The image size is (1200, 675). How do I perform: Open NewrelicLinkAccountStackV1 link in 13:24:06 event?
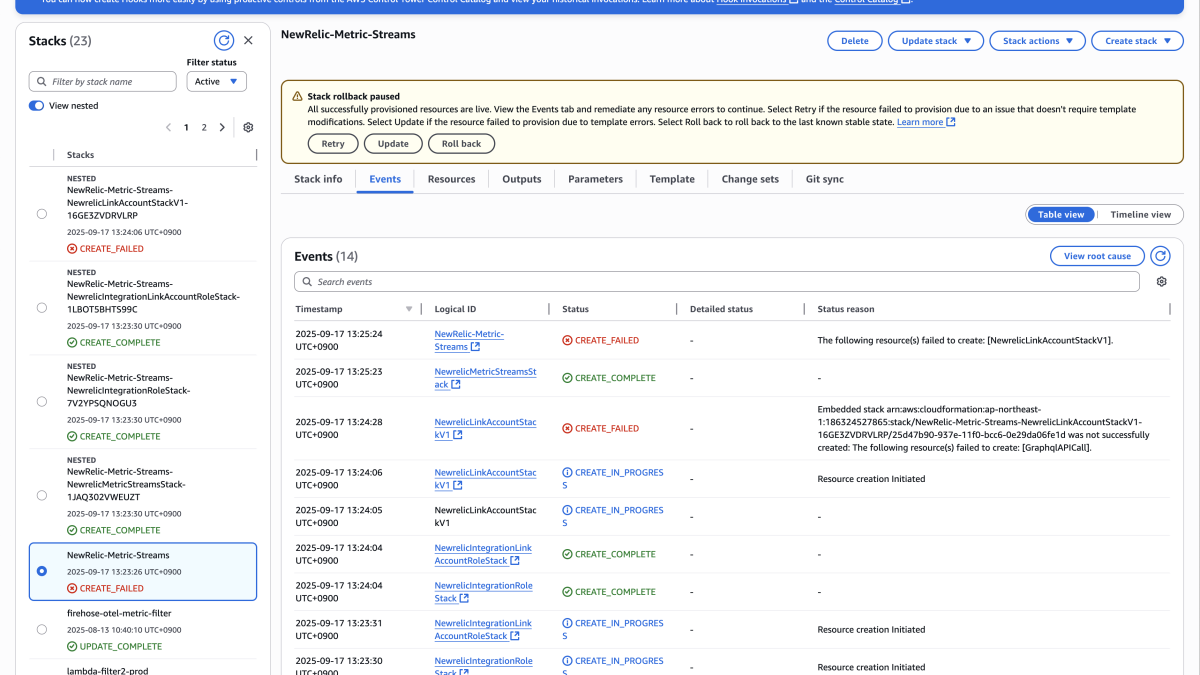485,479
